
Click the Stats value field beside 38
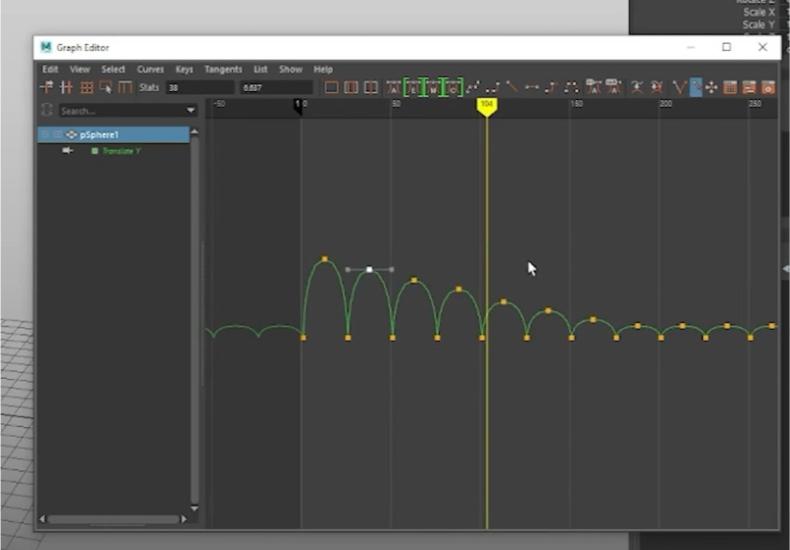(x=276, y=88)
